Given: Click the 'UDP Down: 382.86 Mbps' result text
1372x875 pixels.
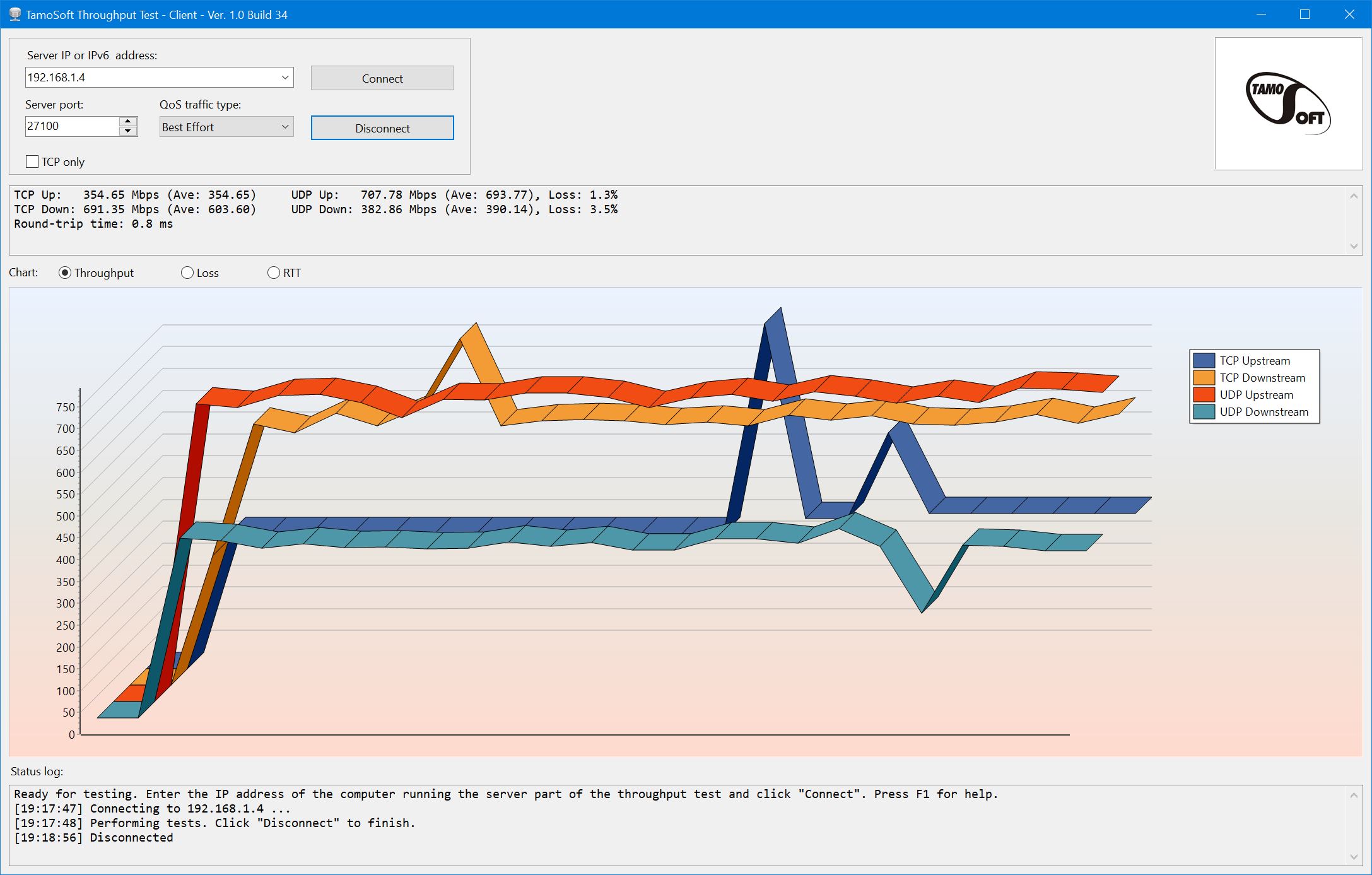Looking at the screenshot, I should tap(454, 209).
